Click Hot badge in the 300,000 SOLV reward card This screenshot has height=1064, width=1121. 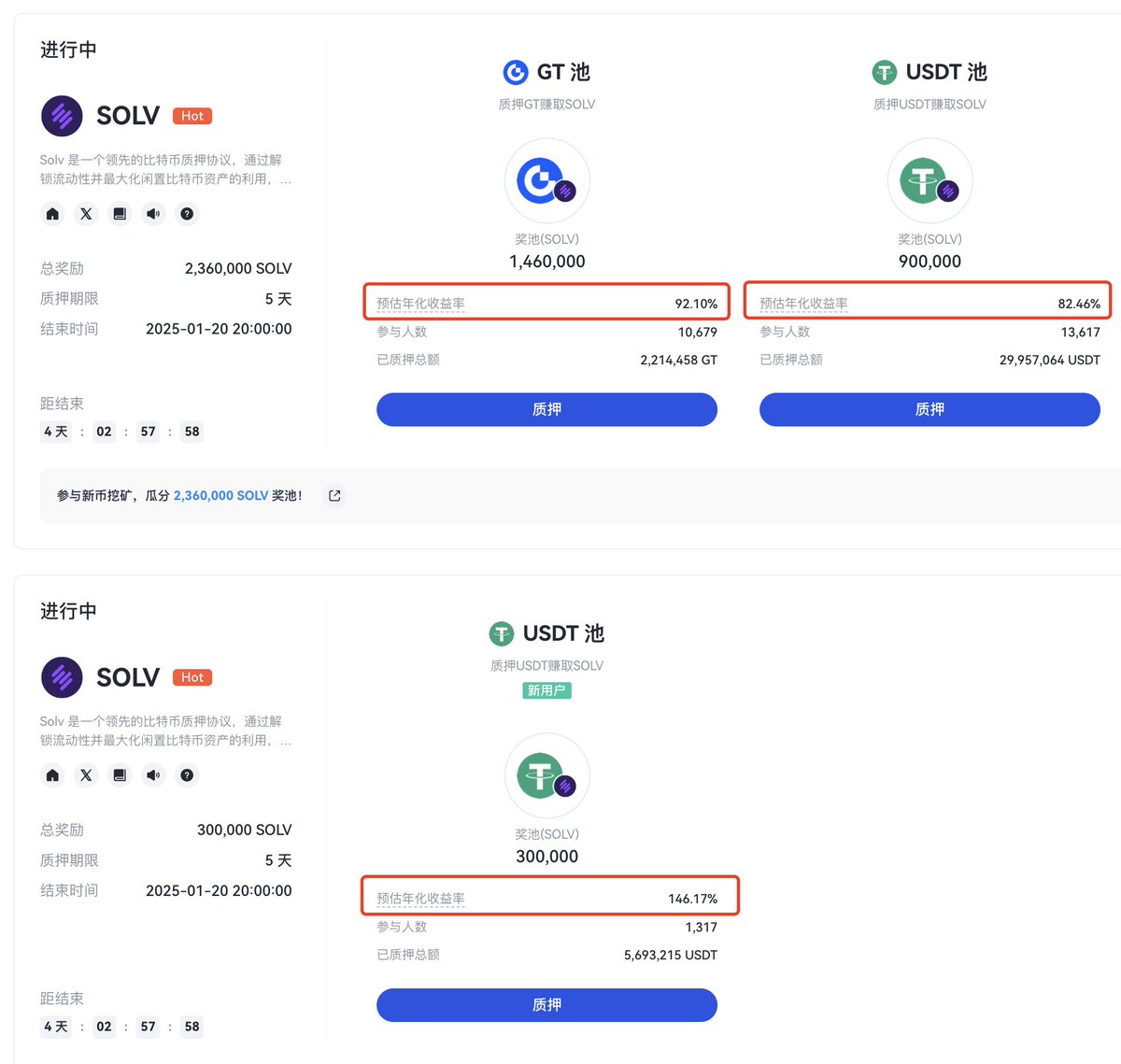click(x=192, y=677)
